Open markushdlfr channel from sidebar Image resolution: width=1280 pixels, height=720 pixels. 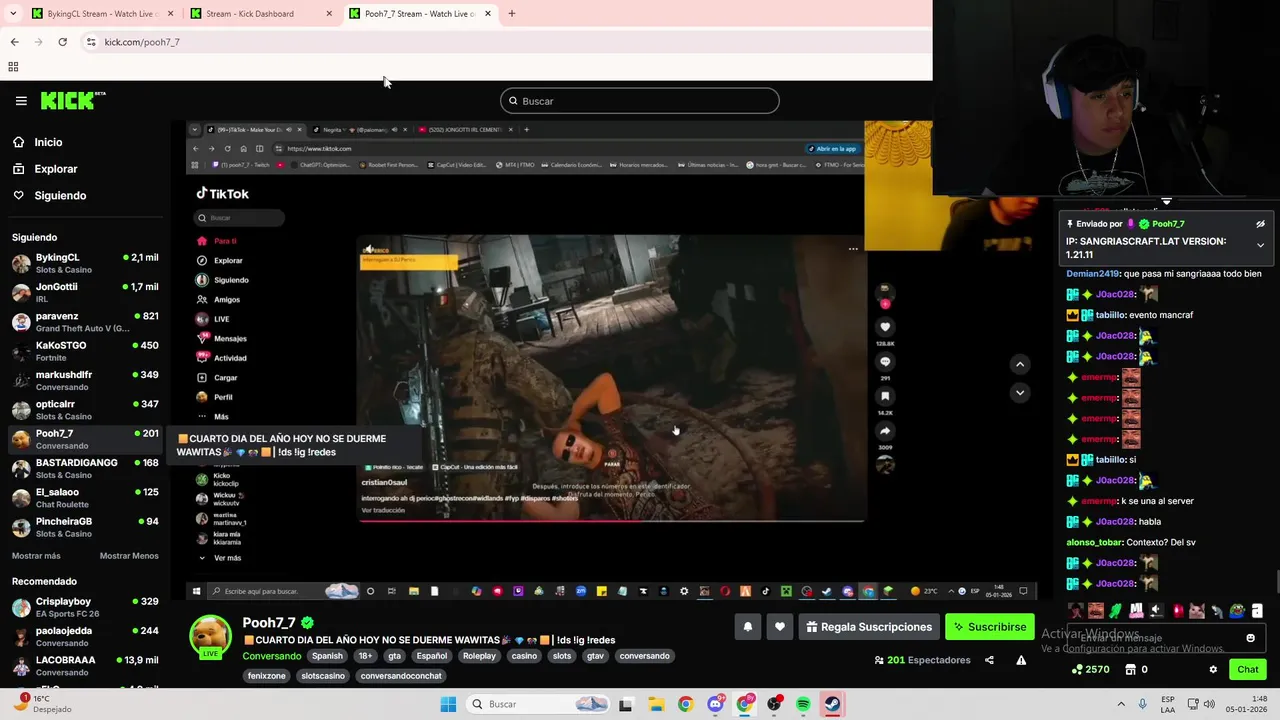point(85,380)
